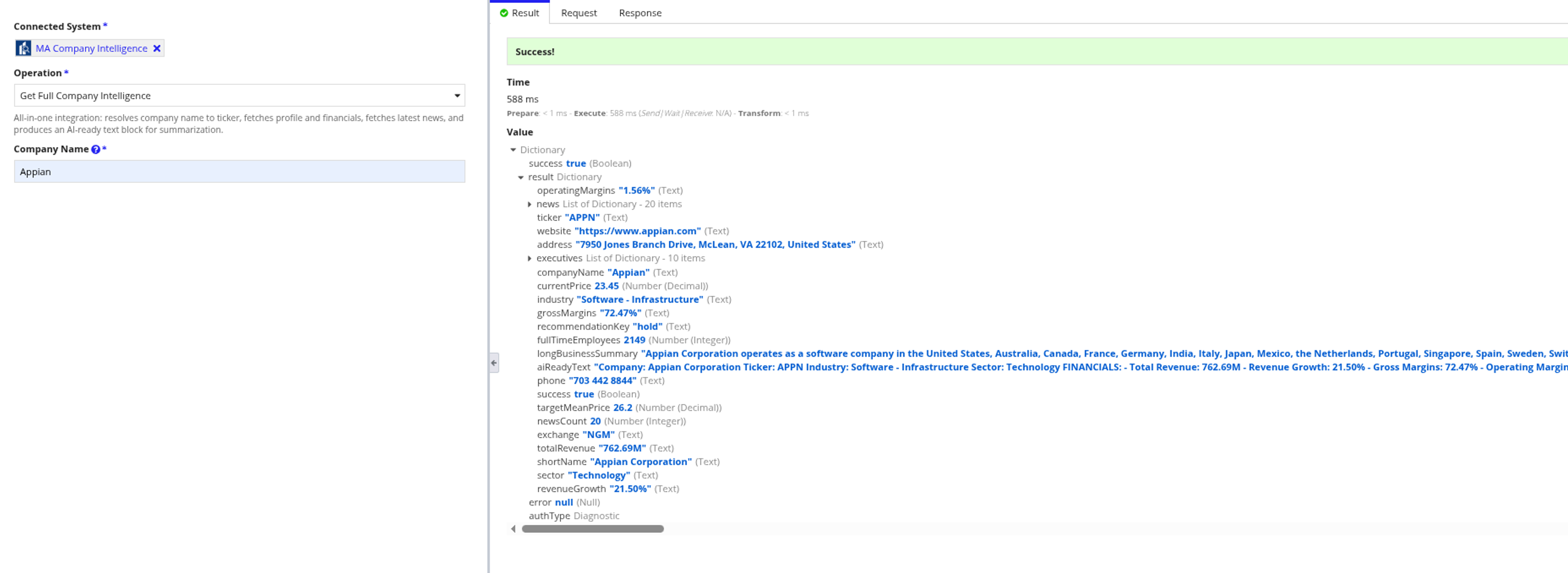This screenshot has width=1568, height=573.
Task: Select the industry "Software - Infrastructure" value
Action: click(x=640, y=300)
